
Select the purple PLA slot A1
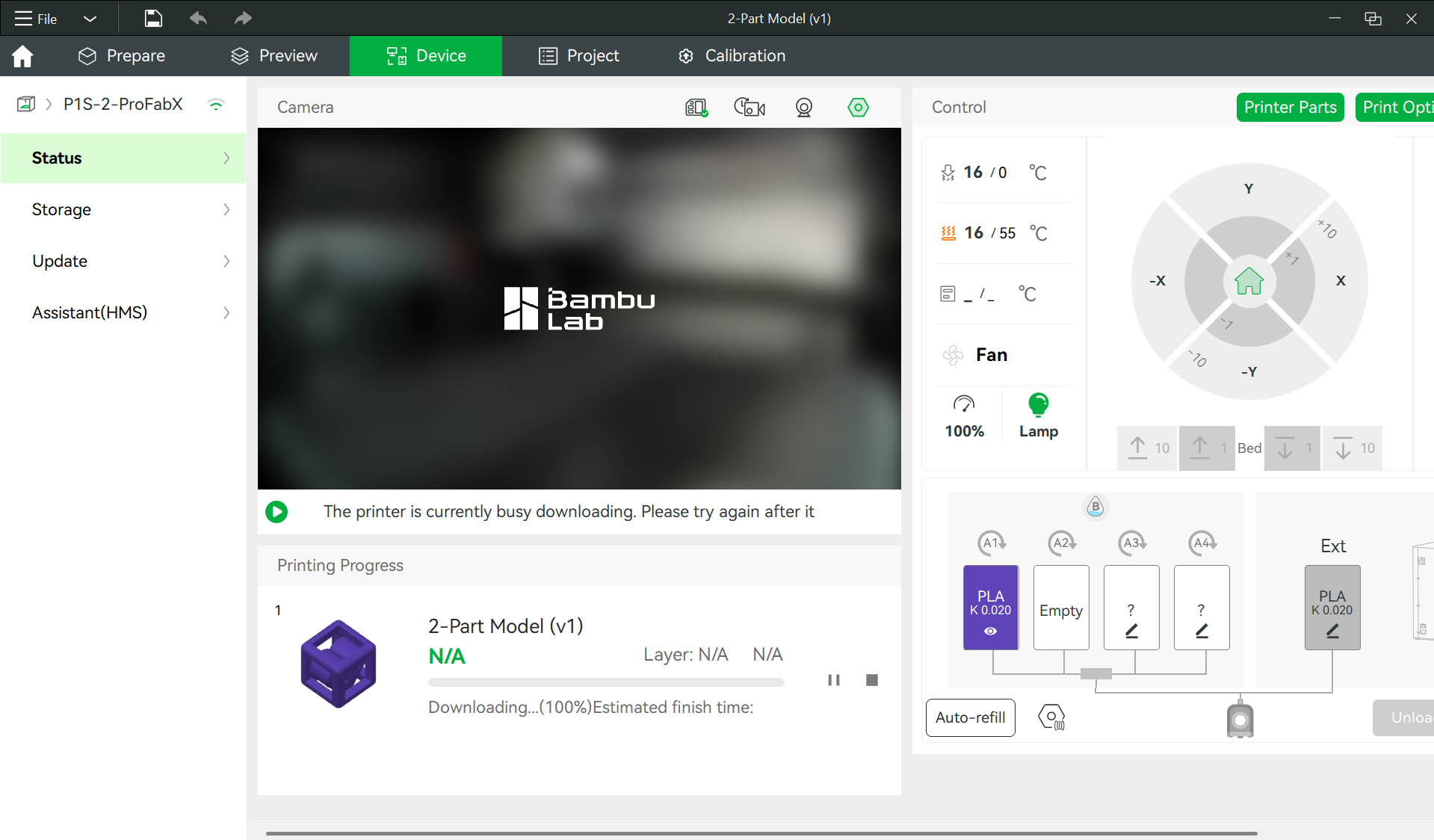point(991,608)
